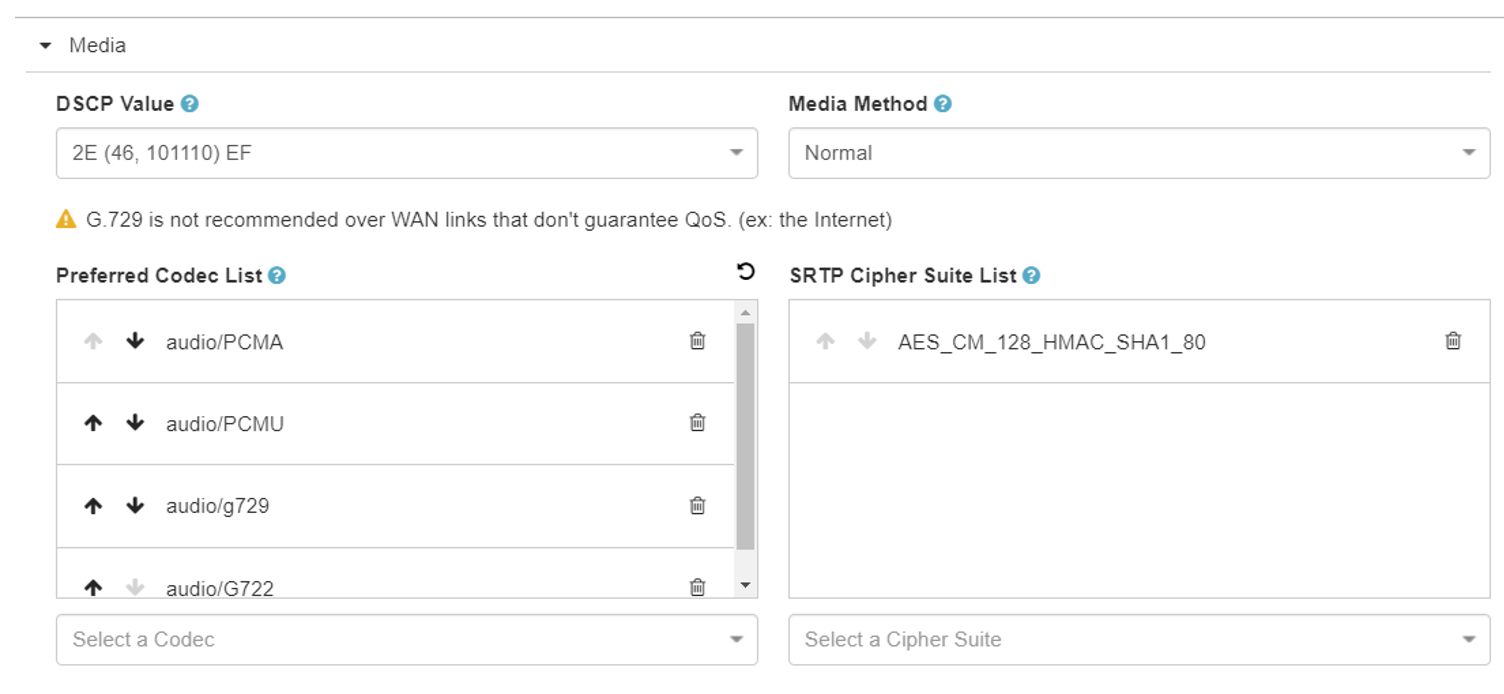Show Preferred Codec List help info
1504x694 pixels.
click(x=277, y=275)
